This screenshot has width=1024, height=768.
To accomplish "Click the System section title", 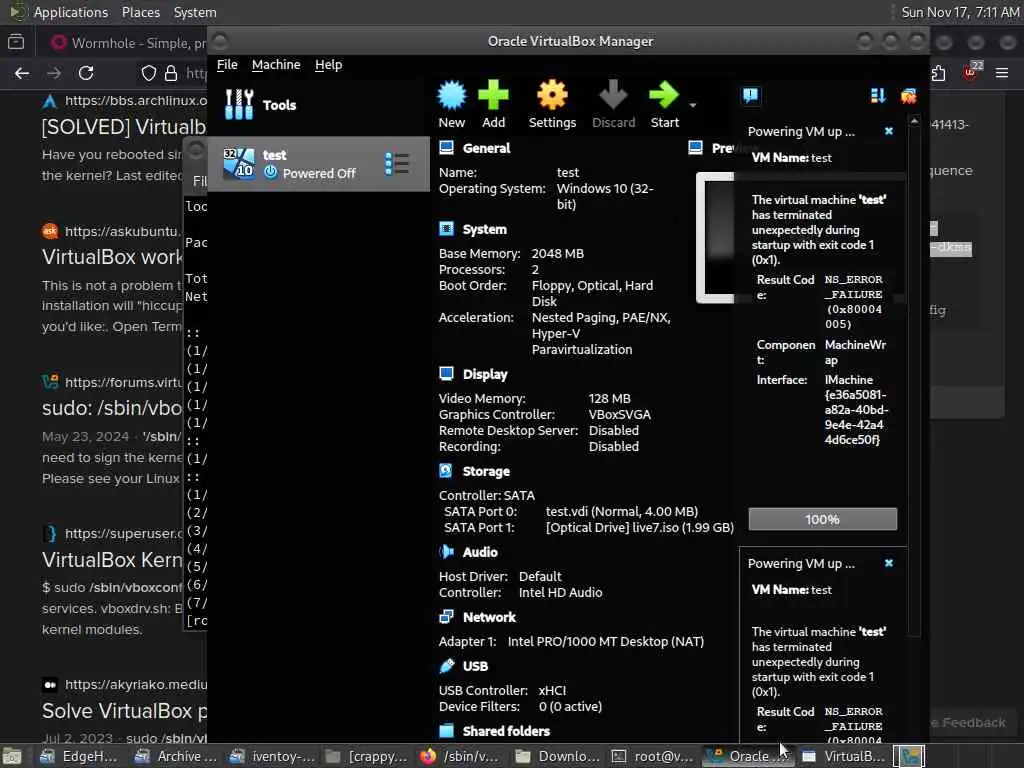I will (485, 229).
